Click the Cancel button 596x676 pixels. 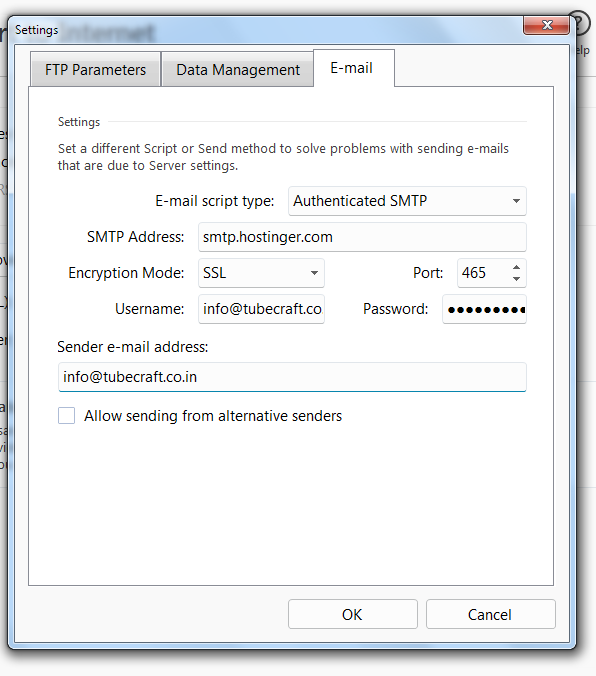[491, 614]
